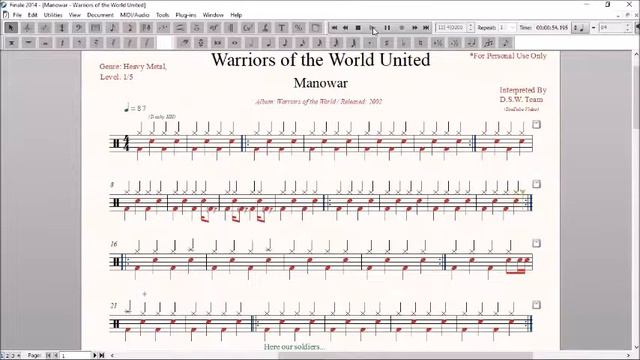
Task: Open the MIDI/Audio menu
Action: pyautogui.click(x=135, y=15)
